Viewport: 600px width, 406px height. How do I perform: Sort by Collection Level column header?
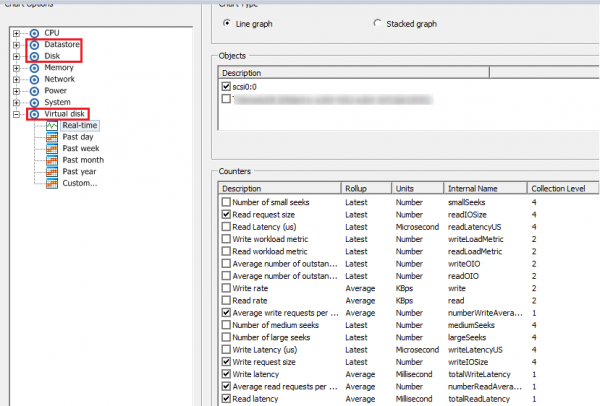[564, 188]
